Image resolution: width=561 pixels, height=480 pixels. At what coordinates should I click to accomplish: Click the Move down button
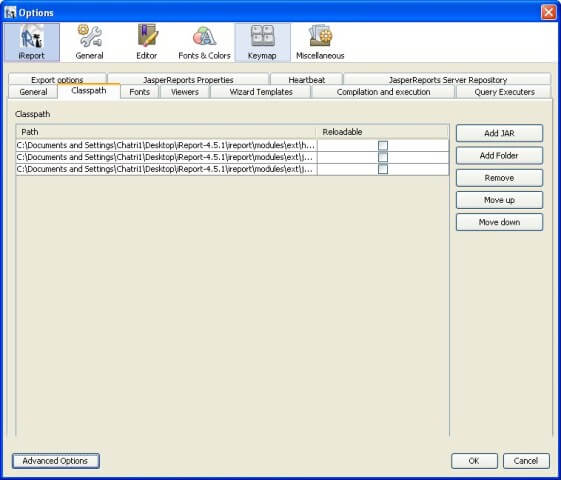click(499, 222)
